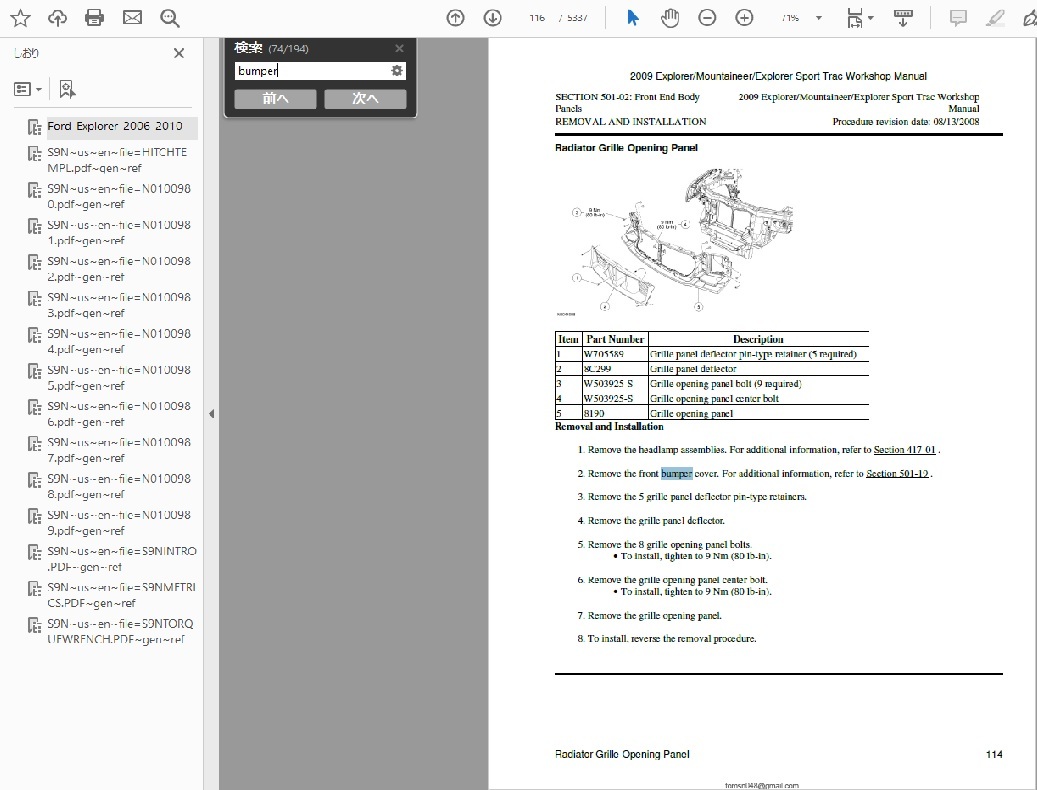1037x790 pixels.
Task: Click part number W705589 cell
Action: [x=614, y=354]
